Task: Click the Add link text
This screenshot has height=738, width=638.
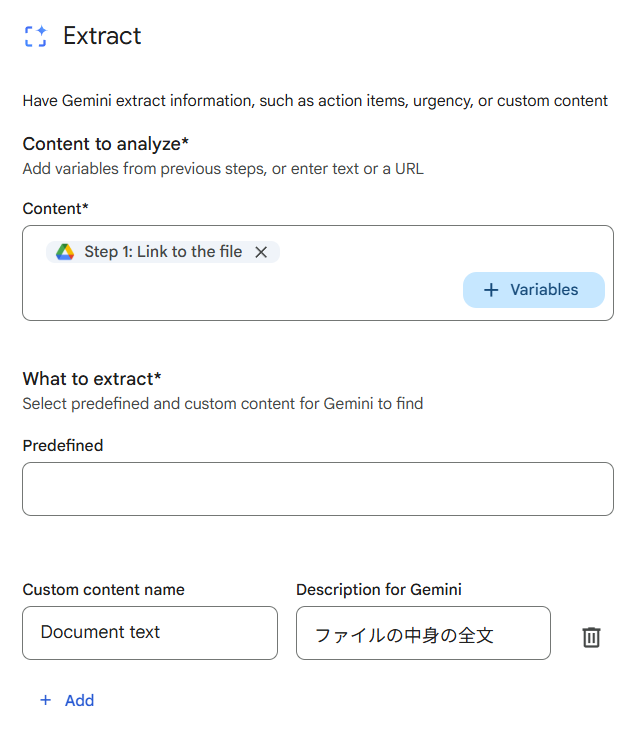Action: point(79,700)
